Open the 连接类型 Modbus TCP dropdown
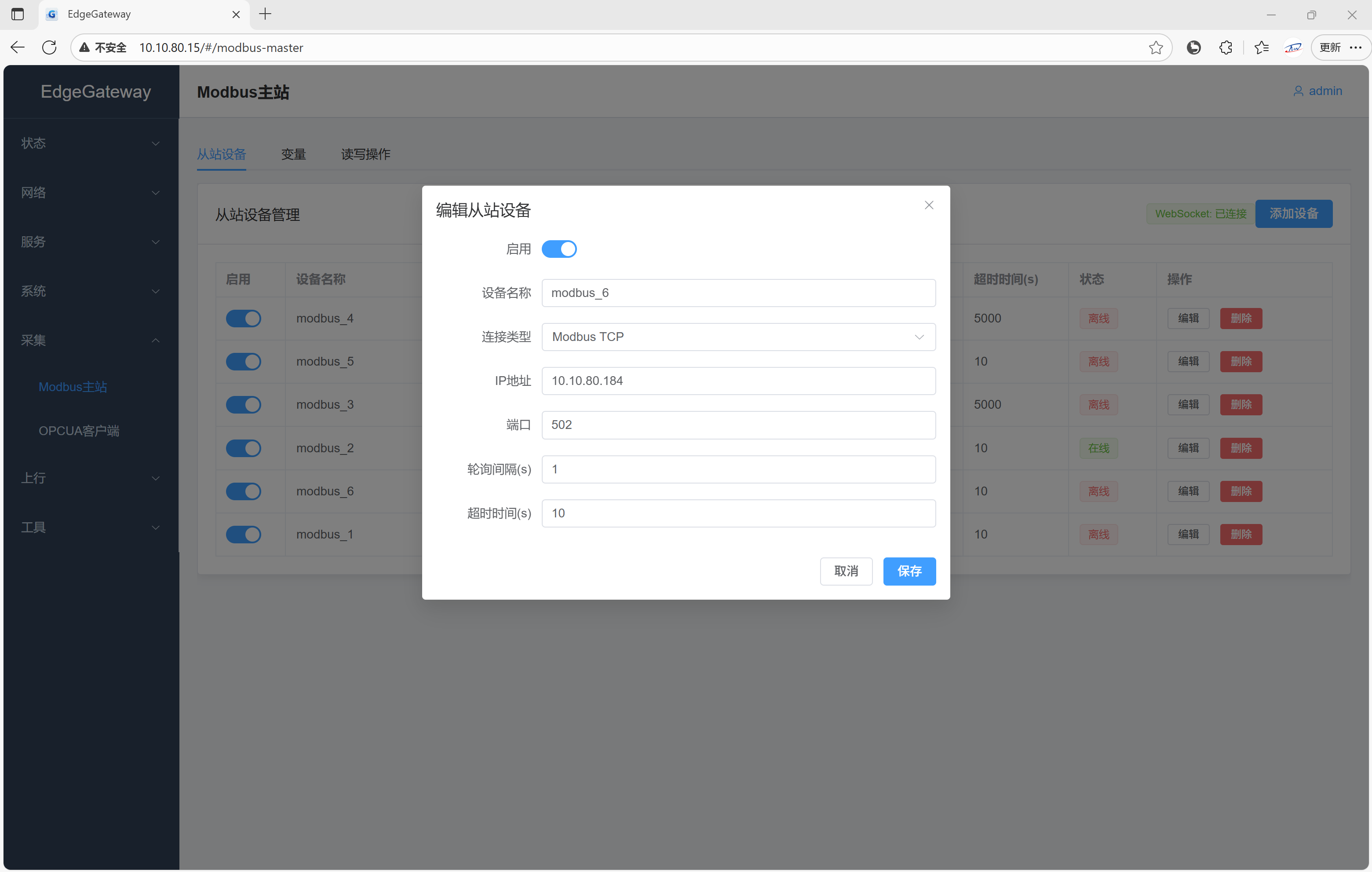This screenshot has height=872, width=1372. click(x=738, y=337)
